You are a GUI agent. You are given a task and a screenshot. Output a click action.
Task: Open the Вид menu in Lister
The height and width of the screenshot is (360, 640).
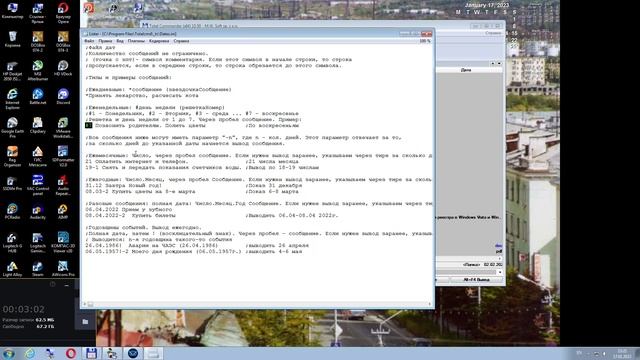click(x=120, y=41)
